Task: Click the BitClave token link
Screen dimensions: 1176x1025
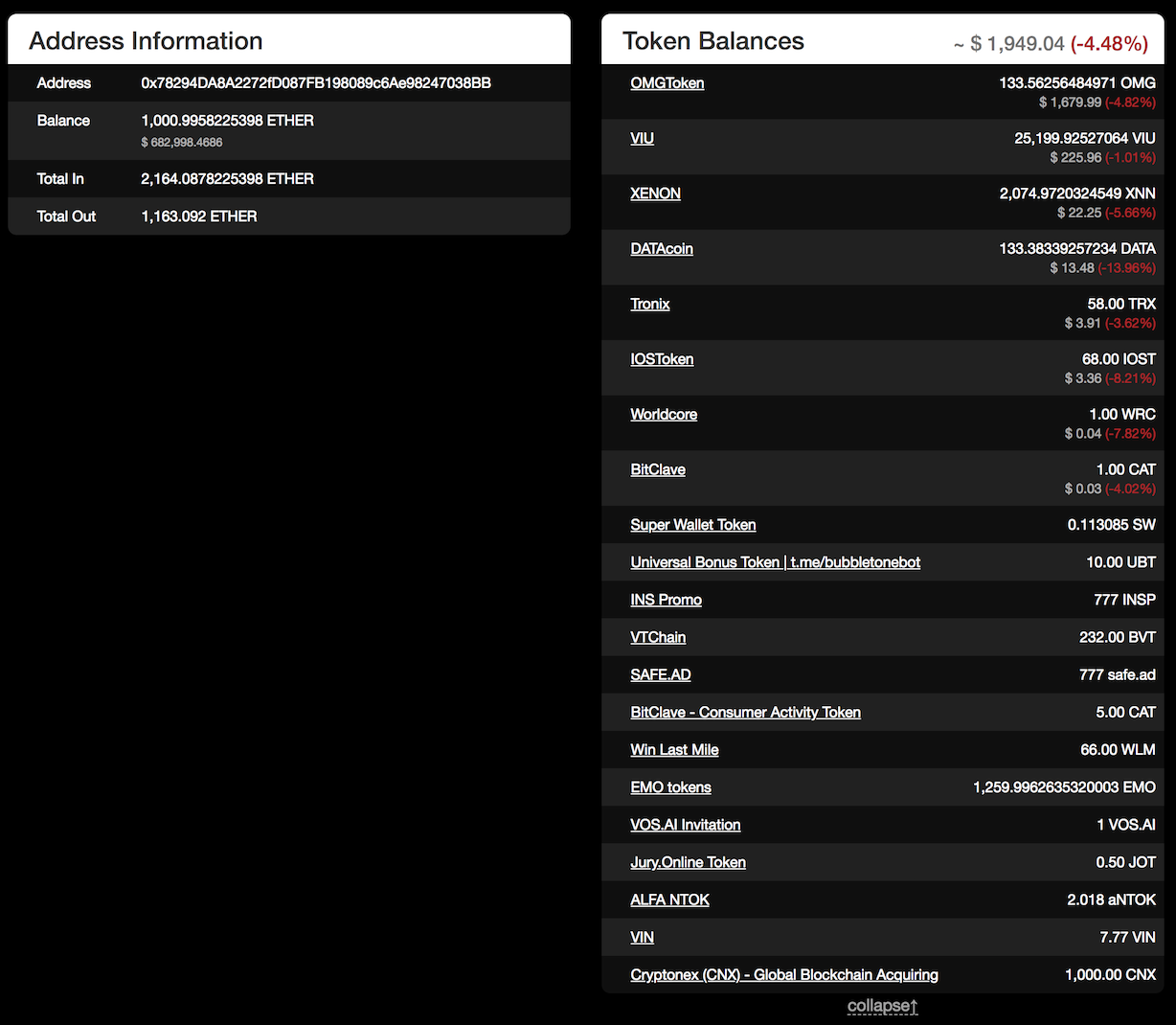Action: 657,469
